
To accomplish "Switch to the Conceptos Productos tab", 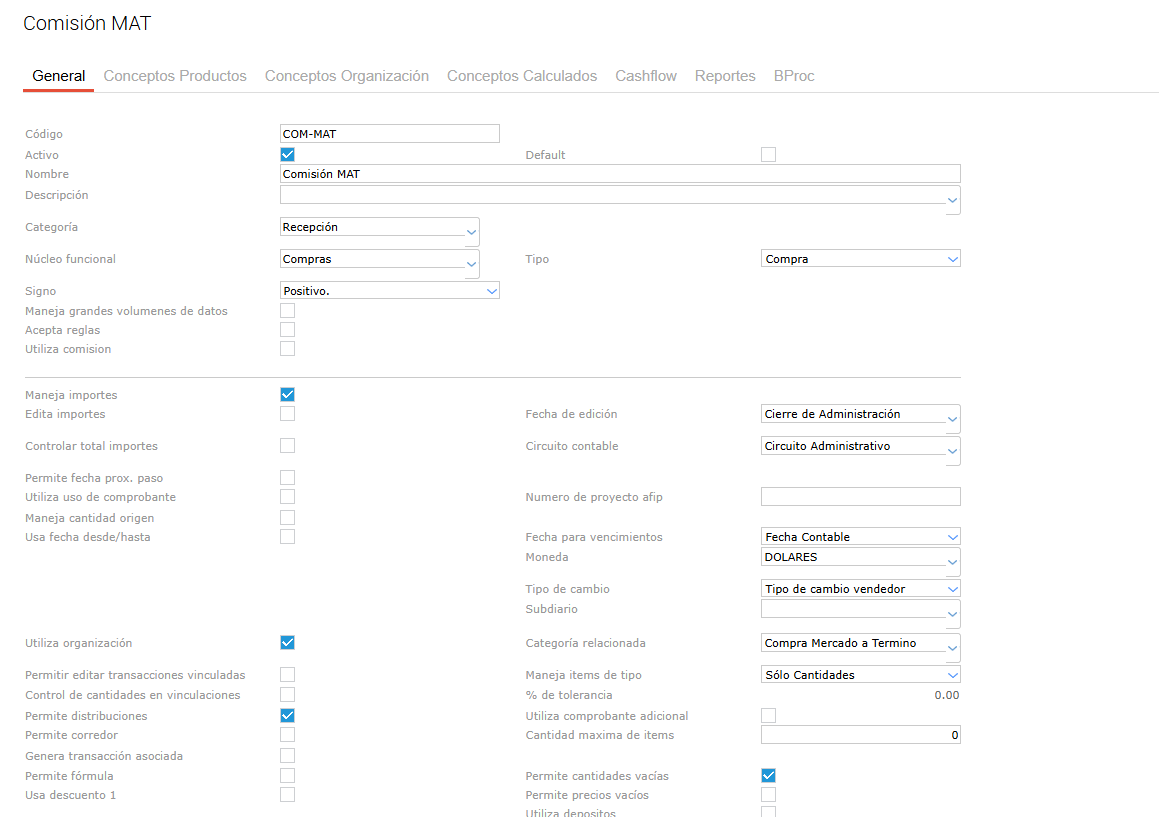I will coord(175,76).
